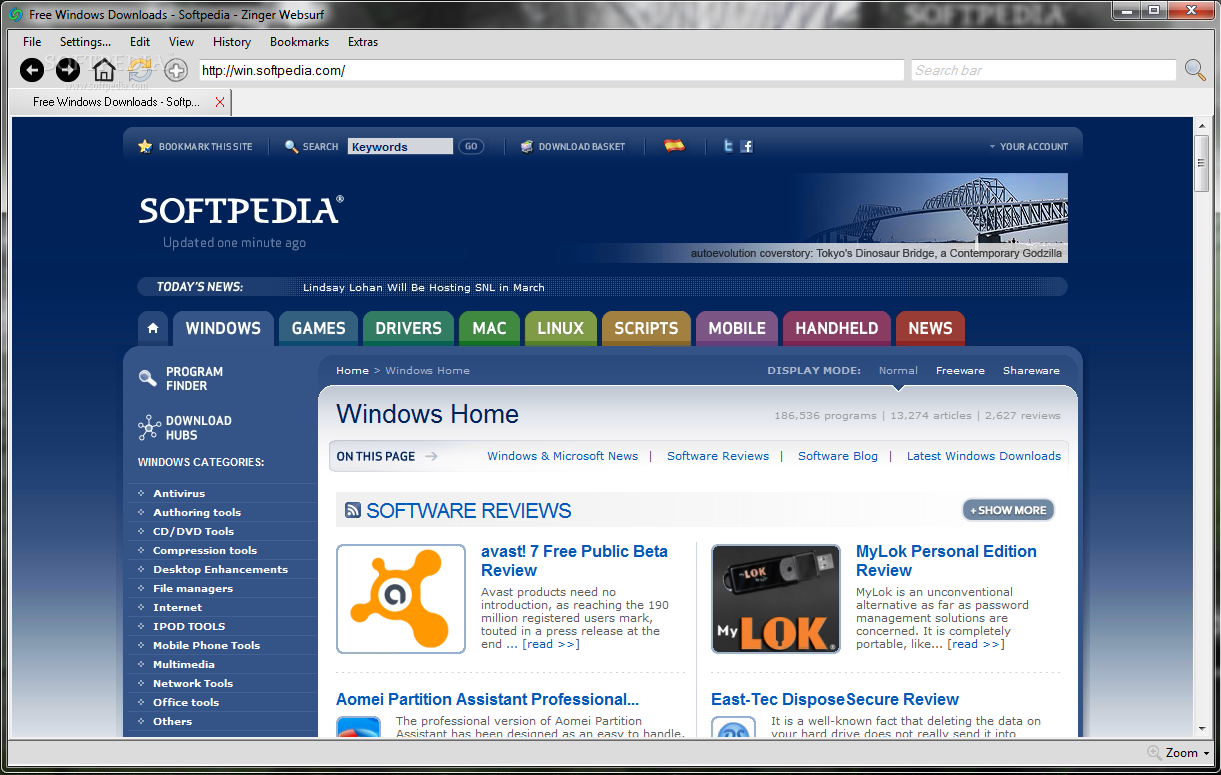1221x775 pixels.
Task: Open the Extras menu
Action: pyautogui.click(x=363, y=42)
